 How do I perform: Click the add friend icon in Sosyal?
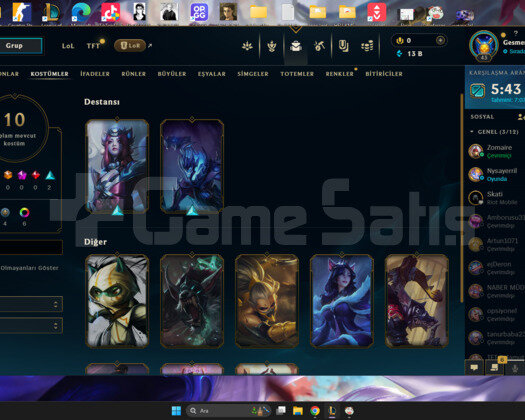coord(521,117)
